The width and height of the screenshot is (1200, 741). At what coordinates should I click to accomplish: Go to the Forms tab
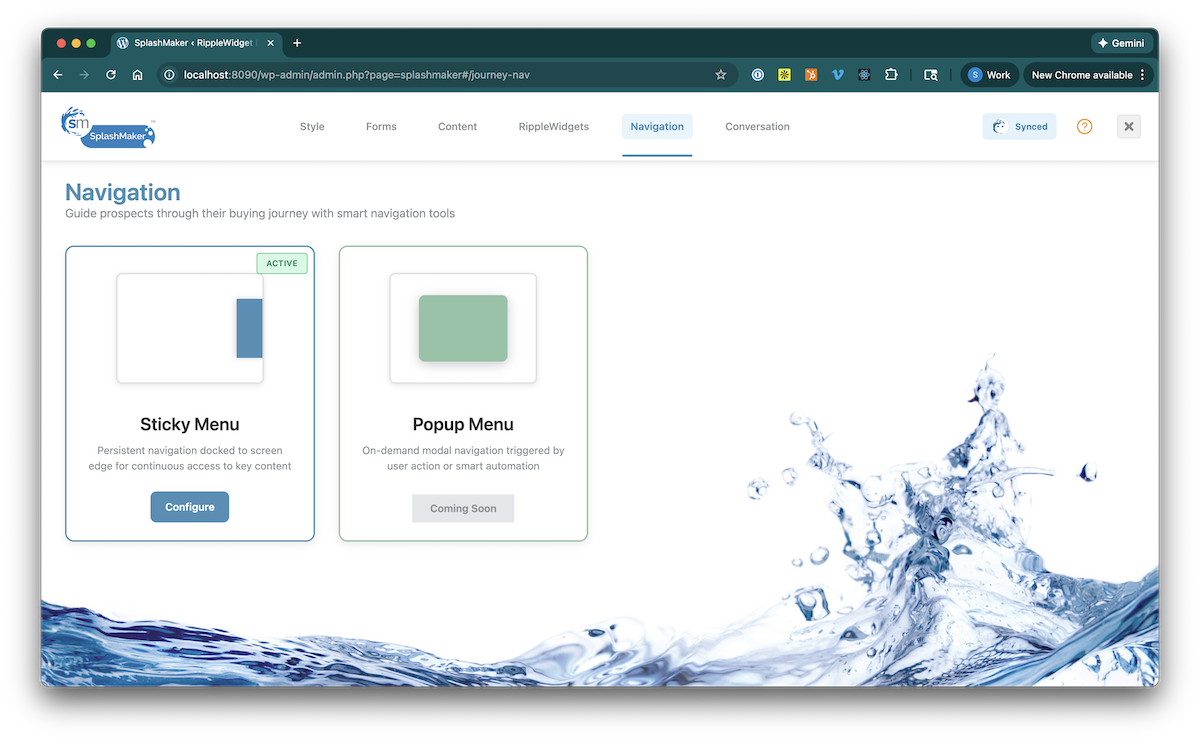tap(381, 127)
